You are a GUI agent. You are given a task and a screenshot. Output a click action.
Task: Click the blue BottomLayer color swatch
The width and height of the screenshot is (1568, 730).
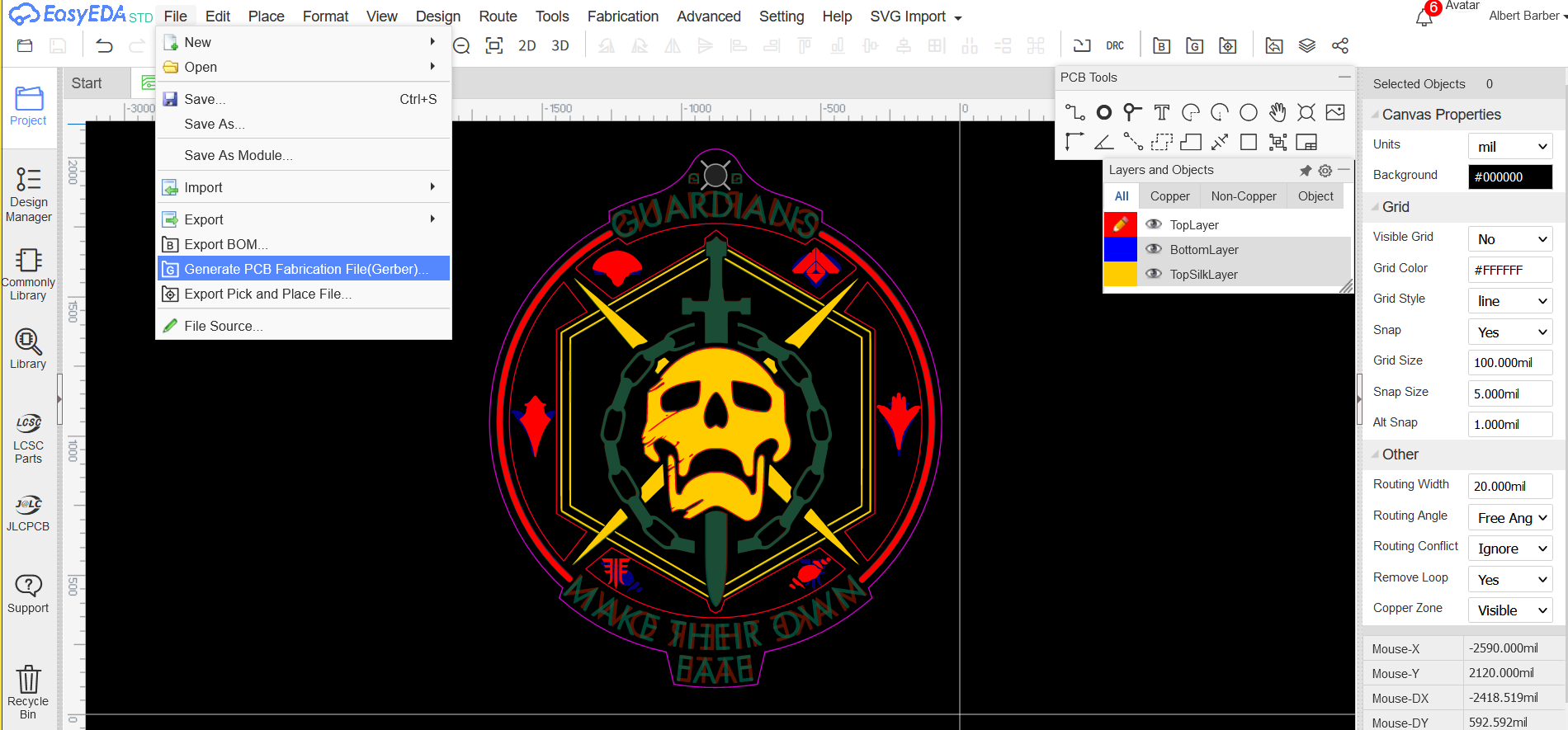[x=1120, y=249]
